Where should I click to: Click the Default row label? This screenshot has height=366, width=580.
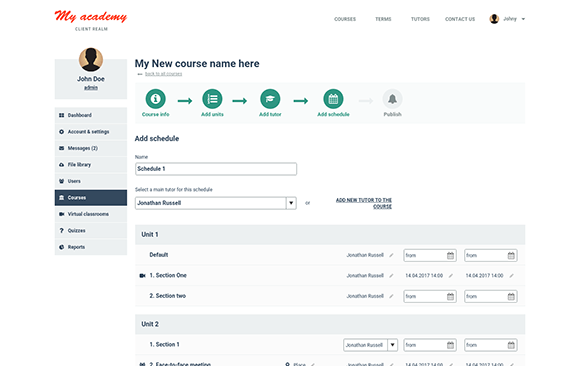tap(159, 255)
